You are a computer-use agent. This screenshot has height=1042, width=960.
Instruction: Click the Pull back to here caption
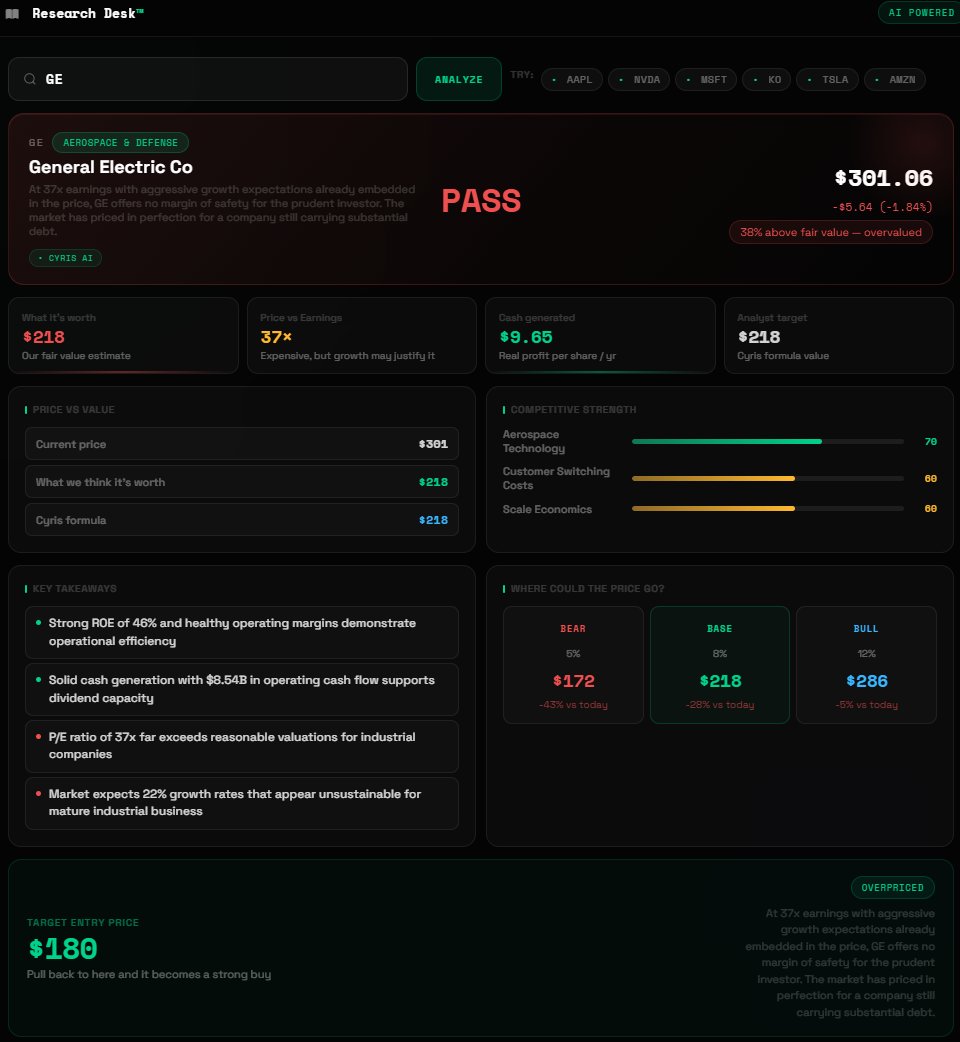coord(149,974)
